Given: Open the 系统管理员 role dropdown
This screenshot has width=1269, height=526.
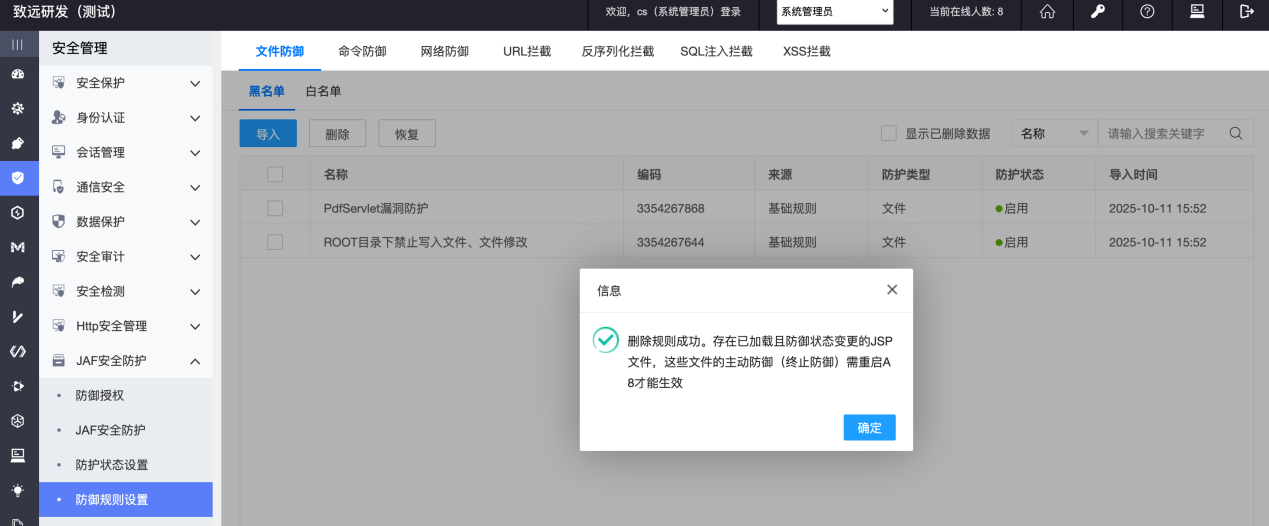Looking at the screenshot, I should [834, 12].
